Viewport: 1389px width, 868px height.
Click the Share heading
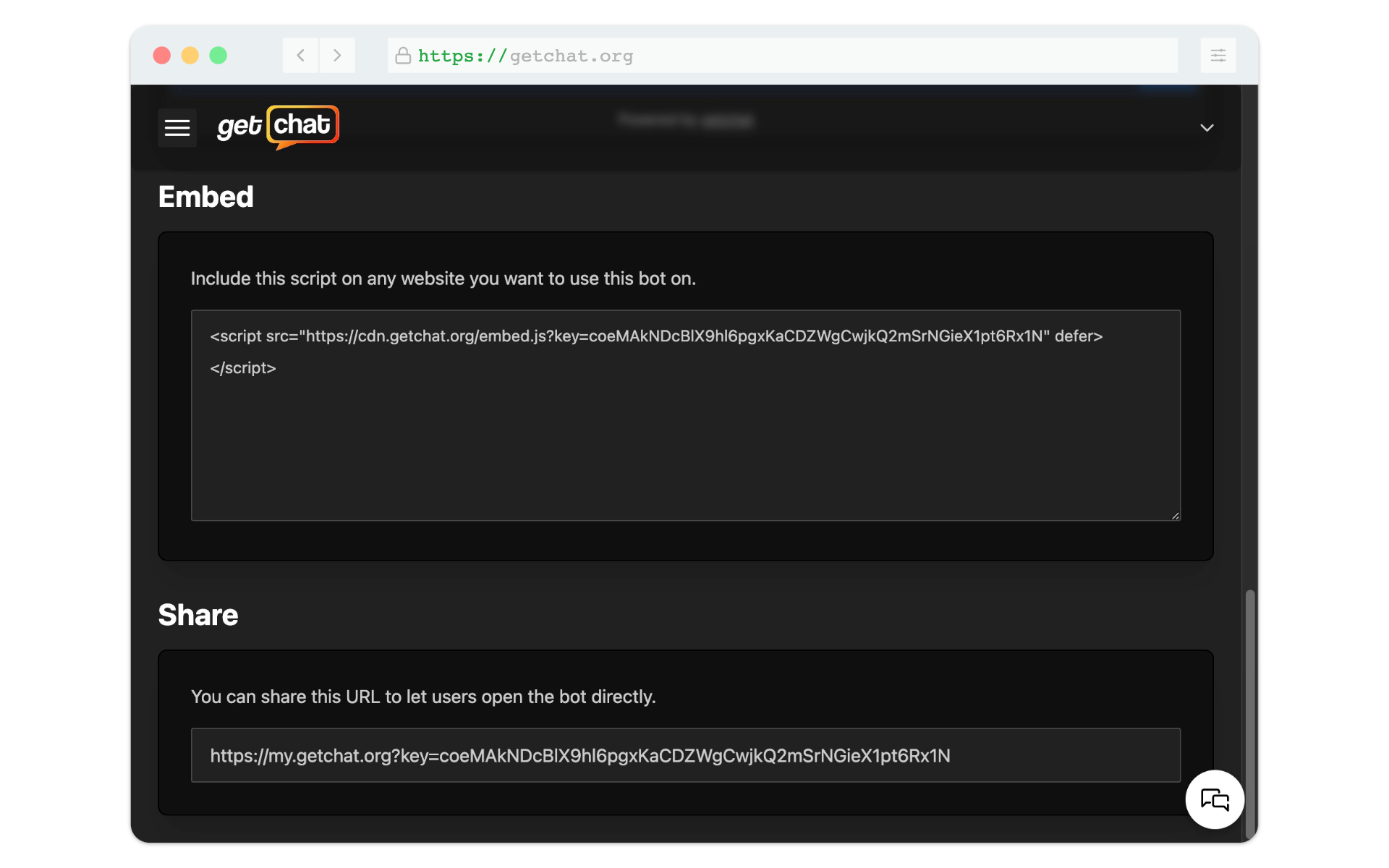(198, 615)
